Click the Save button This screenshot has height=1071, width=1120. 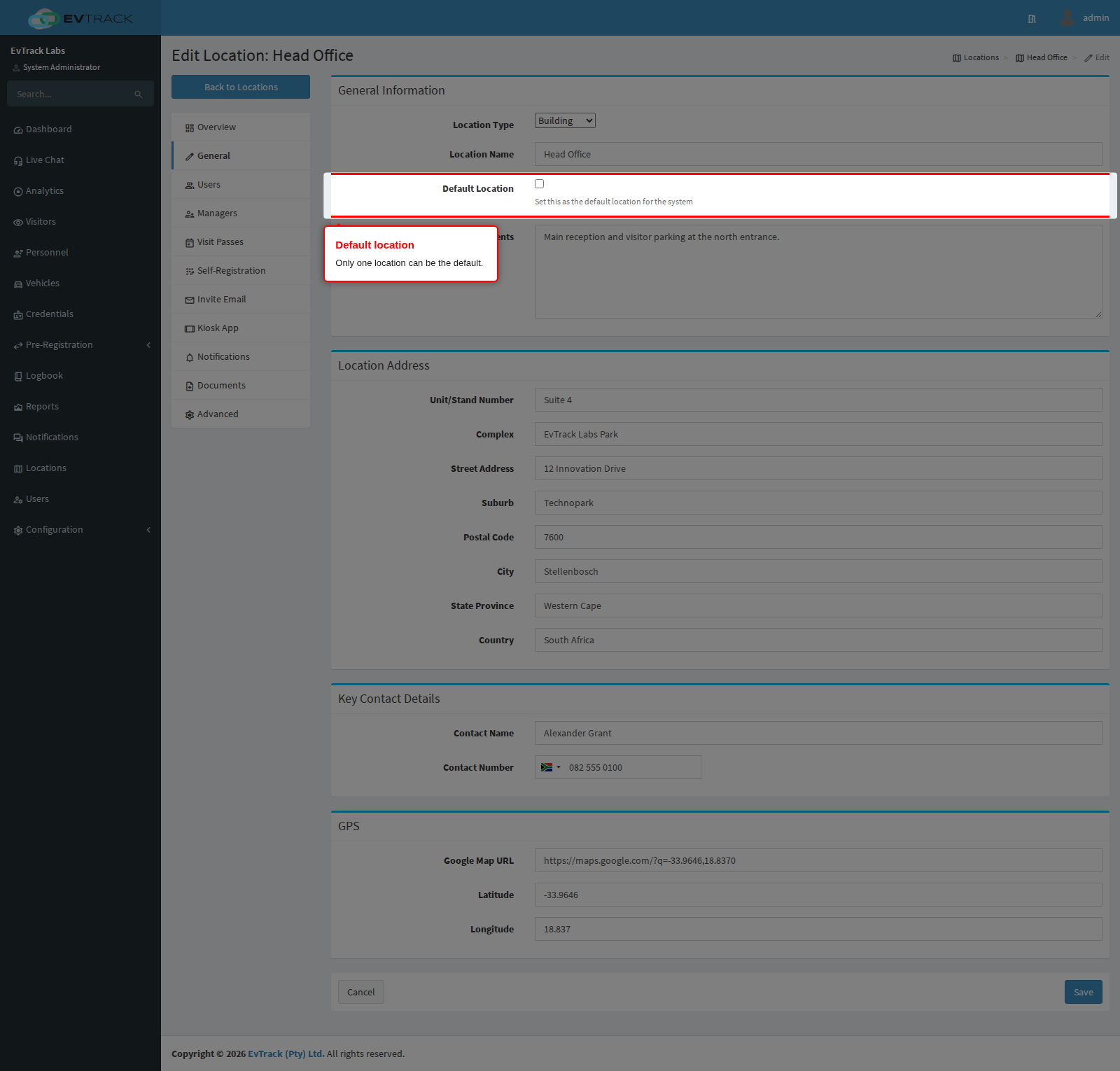1083,992
